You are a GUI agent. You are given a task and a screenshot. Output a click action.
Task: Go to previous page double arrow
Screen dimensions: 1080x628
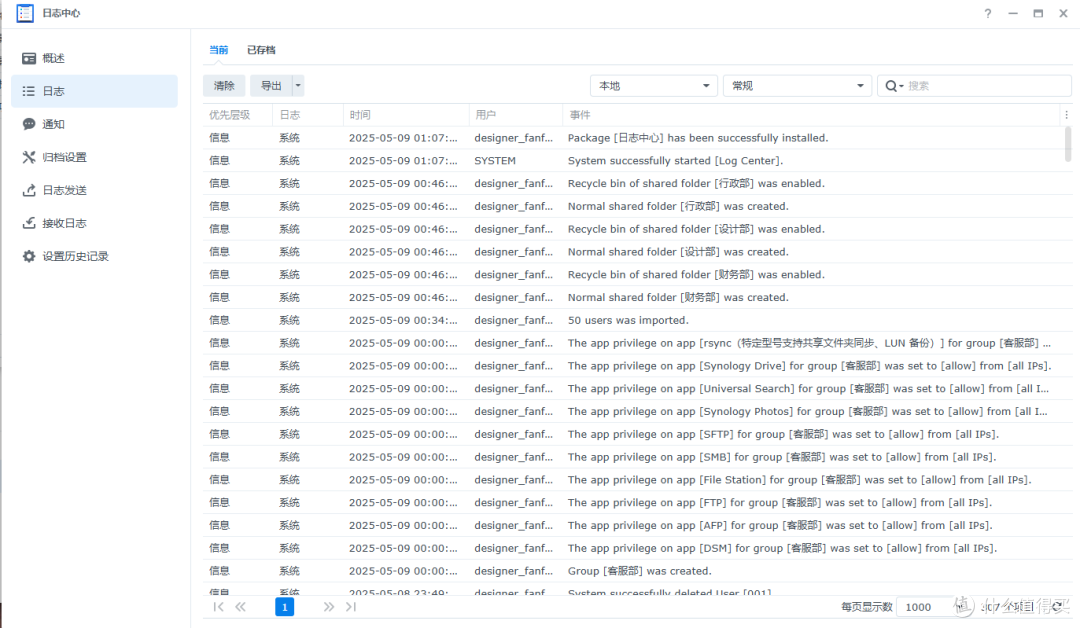240,607
